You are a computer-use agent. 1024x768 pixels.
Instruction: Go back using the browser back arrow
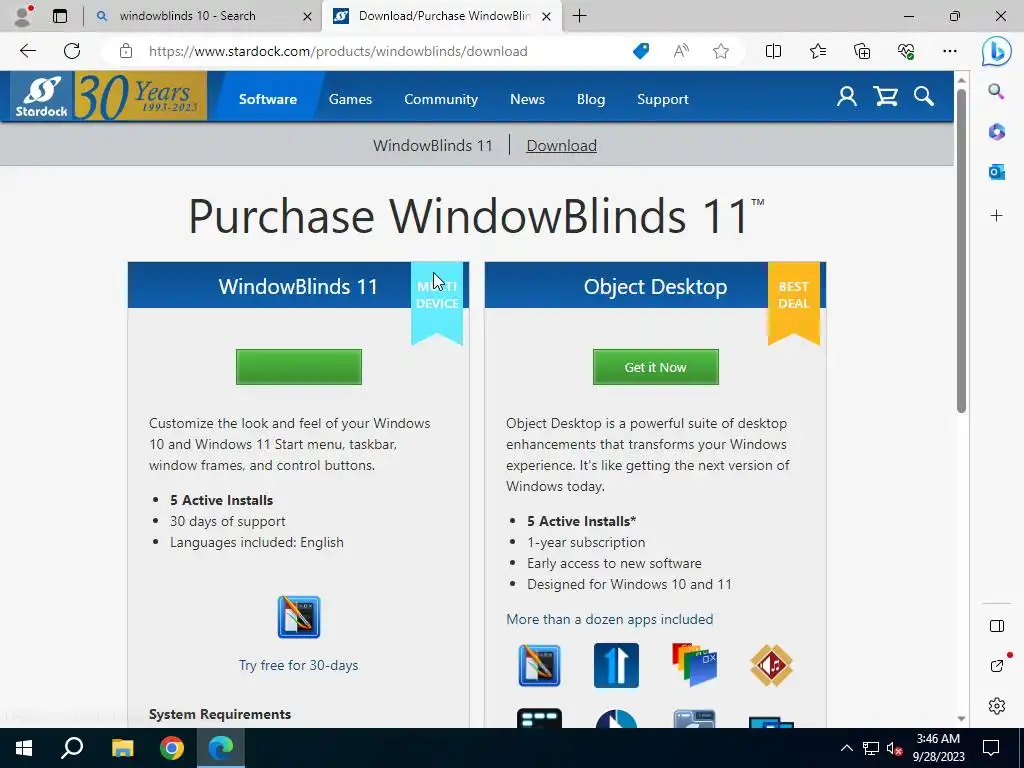coord(27,51)
